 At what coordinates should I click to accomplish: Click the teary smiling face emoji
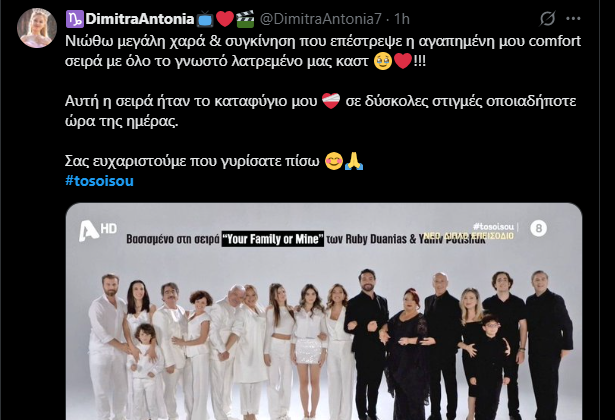pos(383,61)
